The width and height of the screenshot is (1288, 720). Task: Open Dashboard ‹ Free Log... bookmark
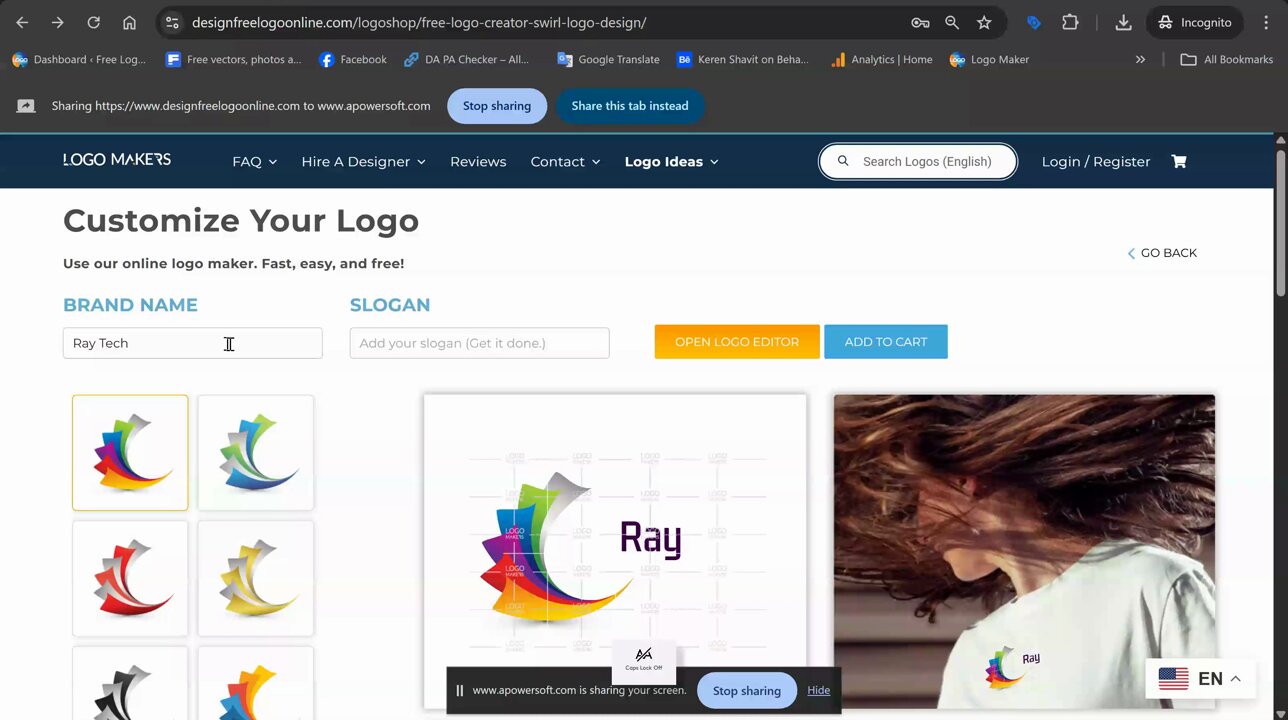pyautogui.click(x=79, y=59)
